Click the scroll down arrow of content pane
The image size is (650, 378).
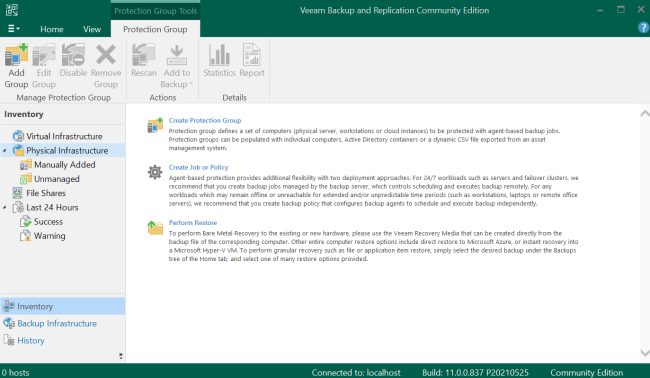645,353
